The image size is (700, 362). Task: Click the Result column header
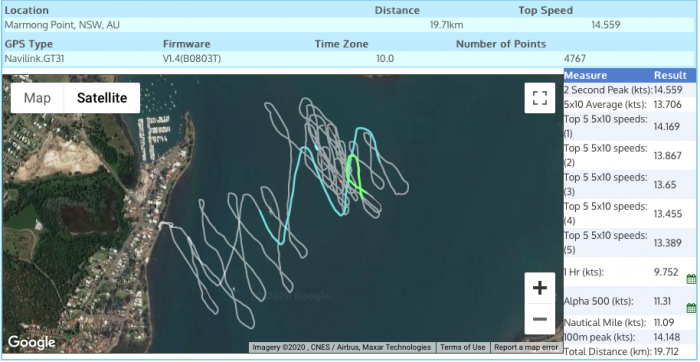tap(670, 75)
